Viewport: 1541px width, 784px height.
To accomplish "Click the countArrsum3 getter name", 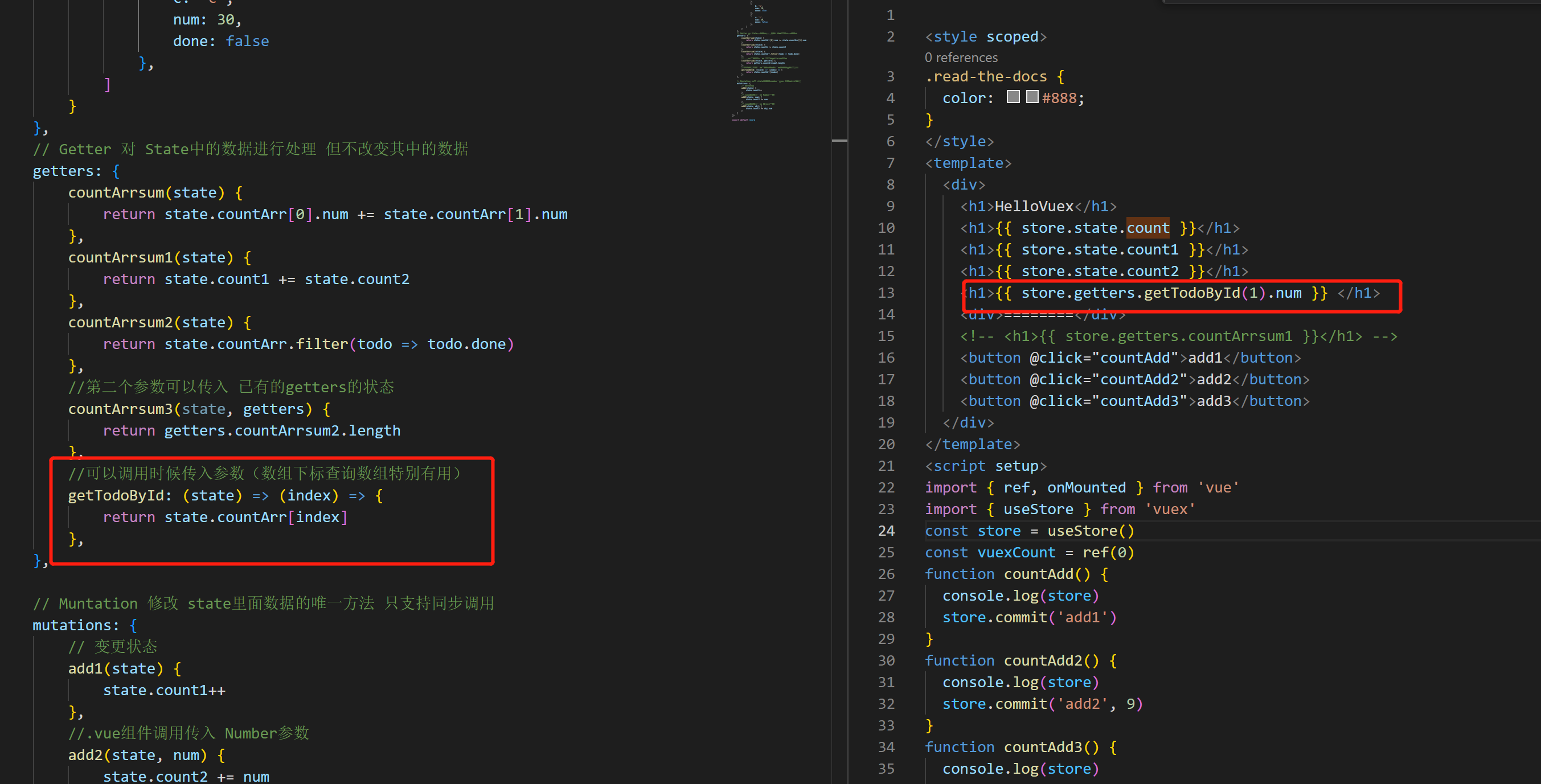I will 120,409.
